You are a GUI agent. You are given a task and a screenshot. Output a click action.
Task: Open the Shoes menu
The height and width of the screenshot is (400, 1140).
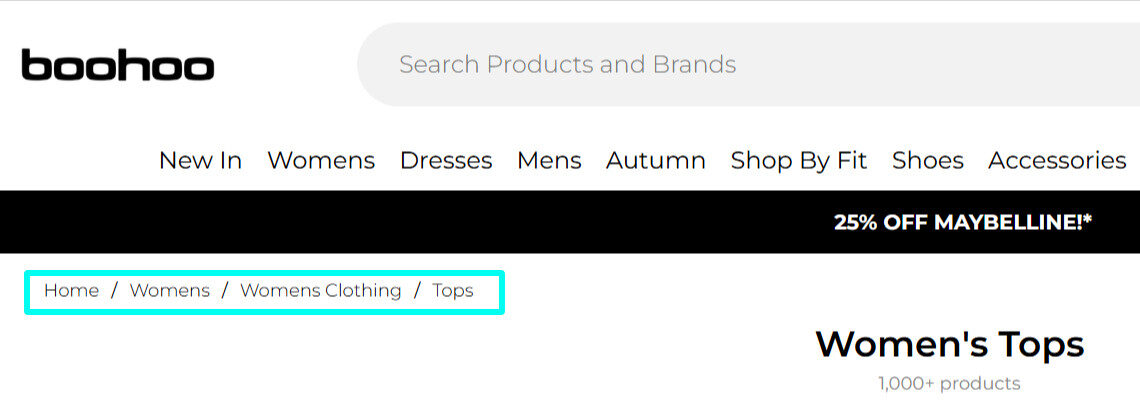[928, 160]
